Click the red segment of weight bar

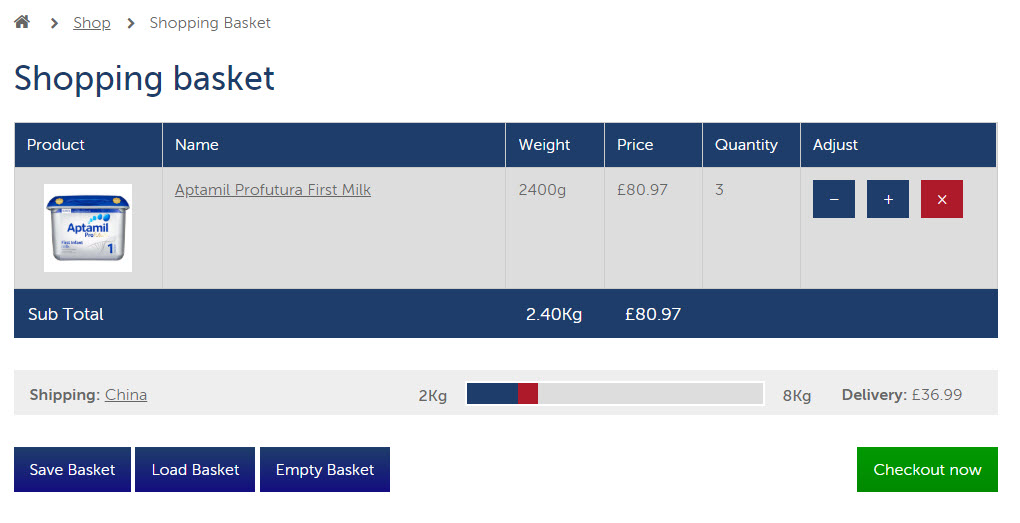pyautogui.click(x=528, y=394)
